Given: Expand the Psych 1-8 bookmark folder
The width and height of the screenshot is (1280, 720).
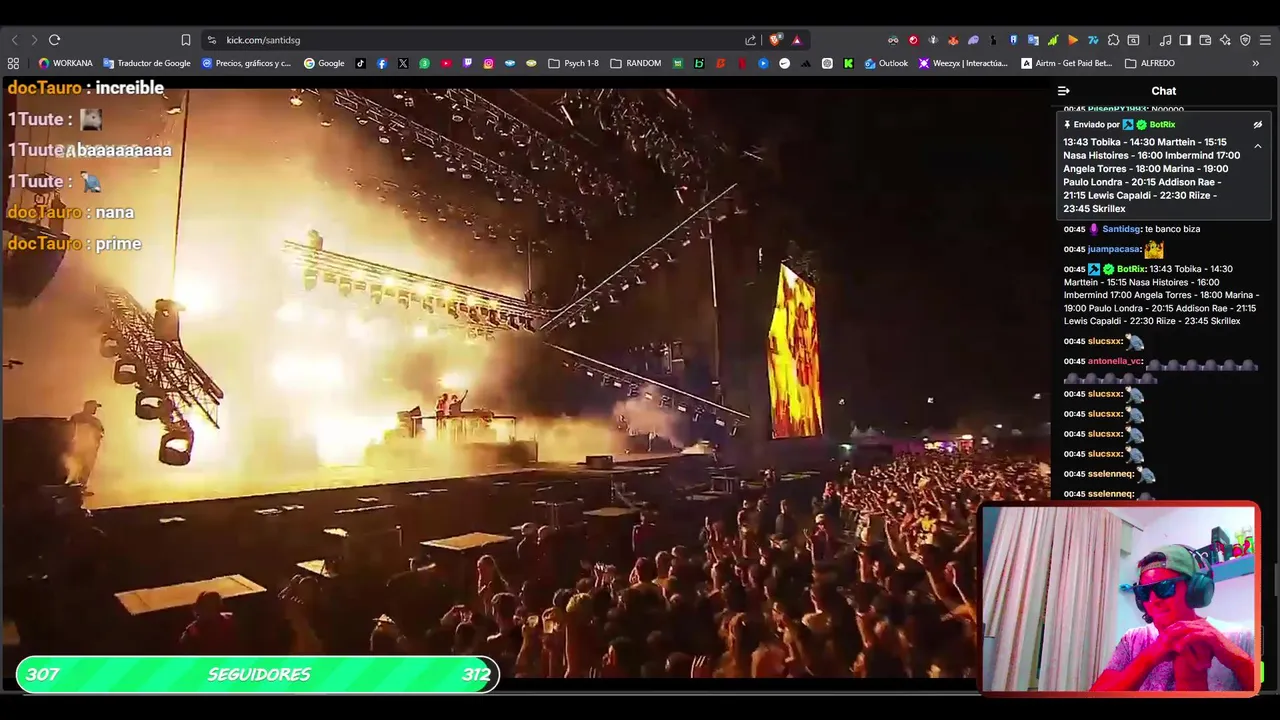Looking at the screenshot, I should [x=574, y=63].
